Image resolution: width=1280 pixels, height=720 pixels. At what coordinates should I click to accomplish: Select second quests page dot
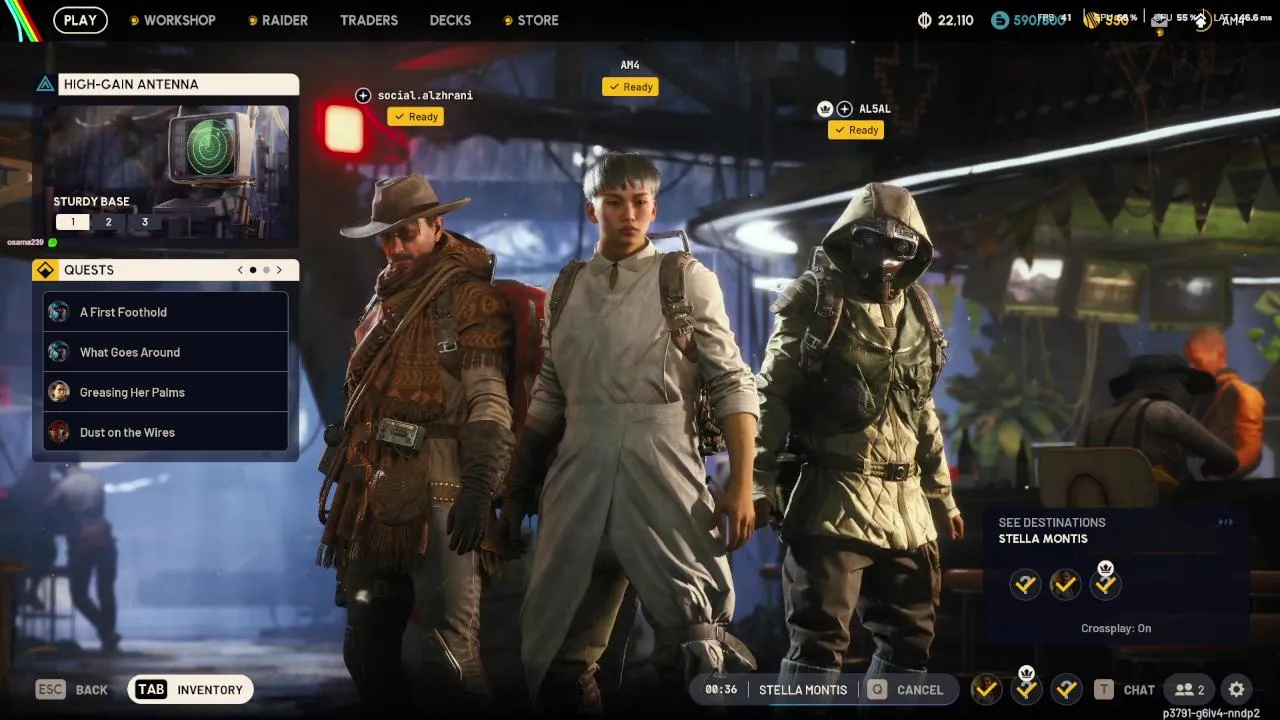tap(266, 270)
